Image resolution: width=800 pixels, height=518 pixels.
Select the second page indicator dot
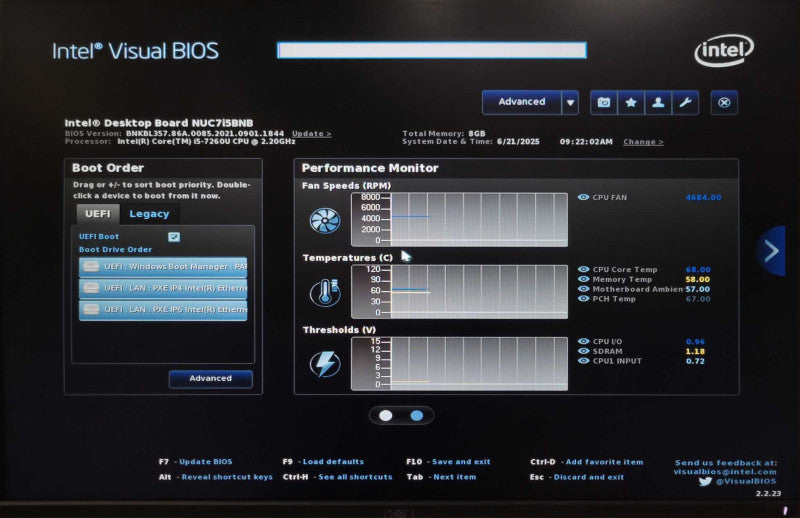point(417,415)
